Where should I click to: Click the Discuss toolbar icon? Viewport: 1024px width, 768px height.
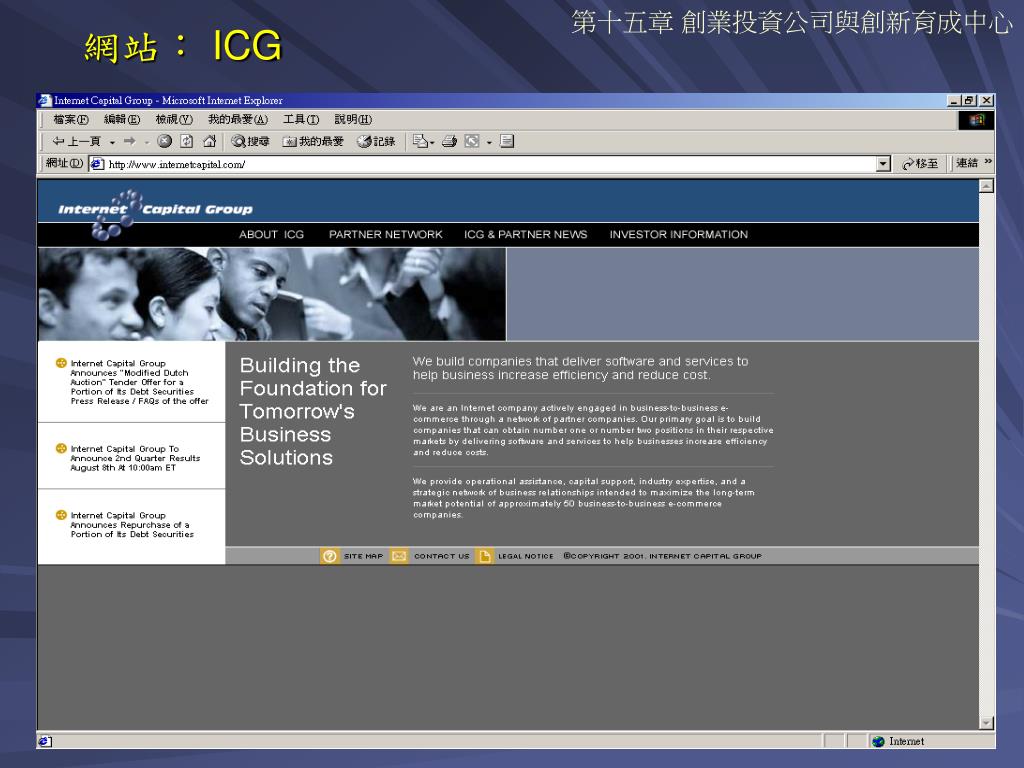(507, 141)
